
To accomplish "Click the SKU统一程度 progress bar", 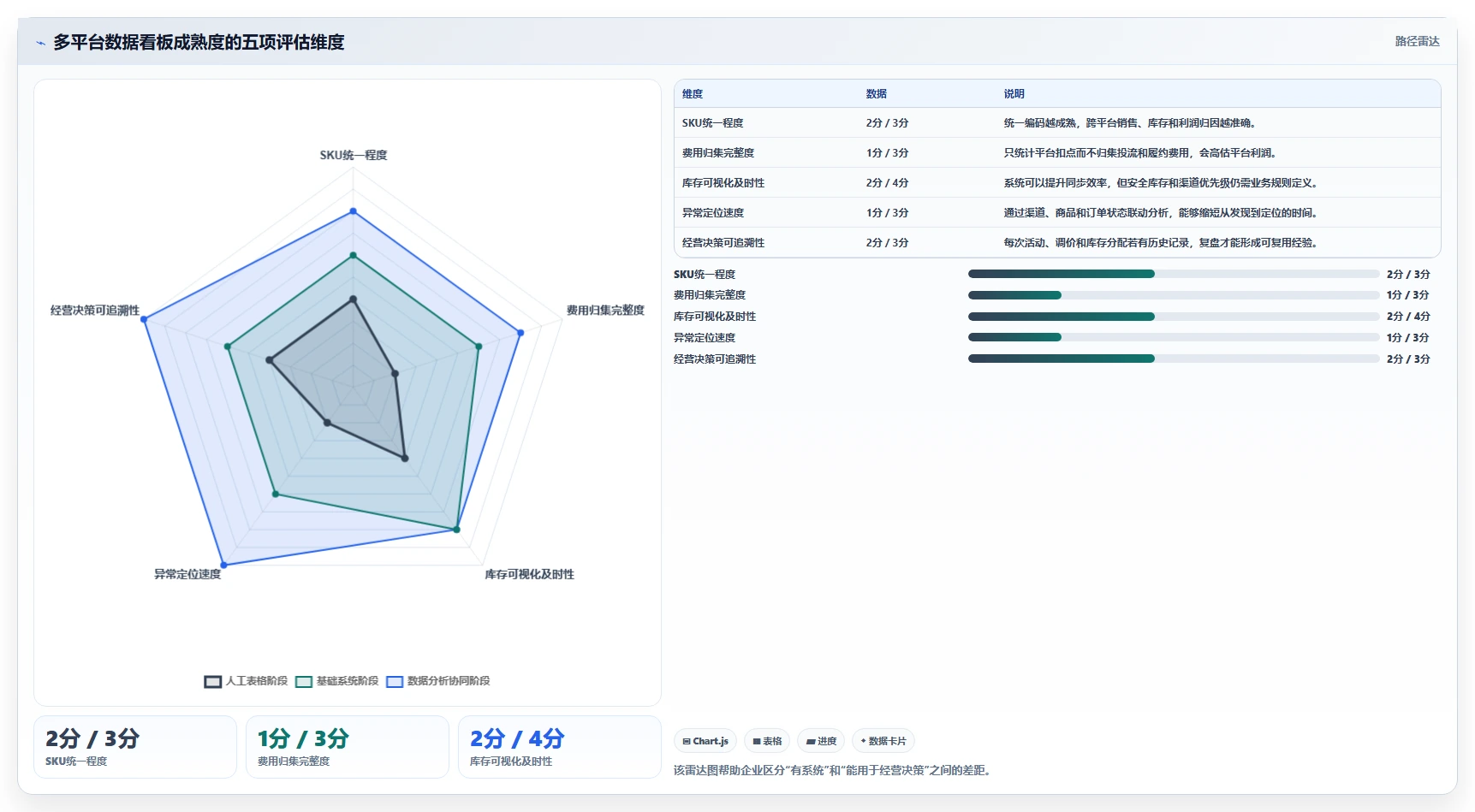I will pos(1174,274).
